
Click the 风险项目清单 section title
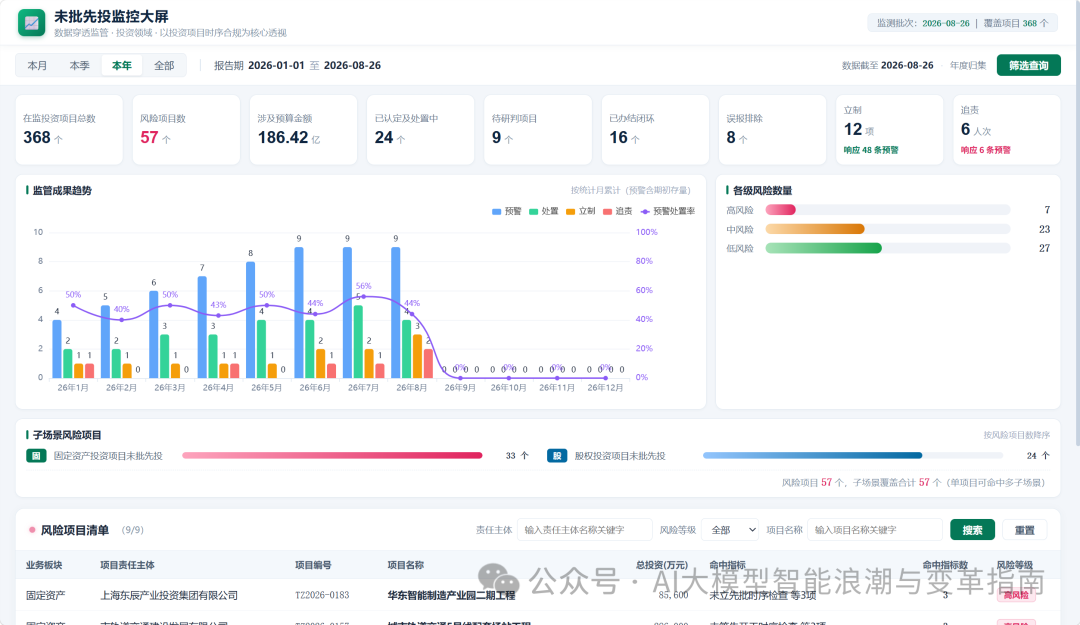[x=74, y=530]
